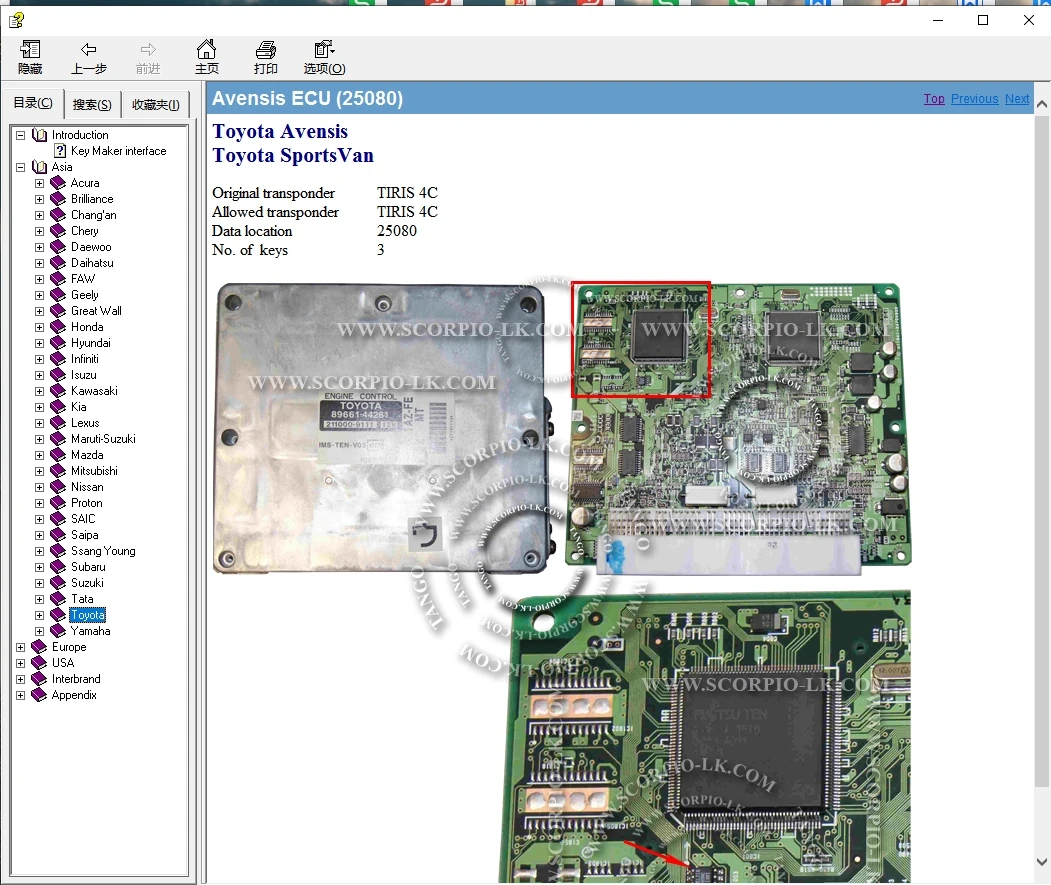The height and width of the screenshot is (885, 1051).
Task: Click the Previous link in header
Action: point(974,99)
